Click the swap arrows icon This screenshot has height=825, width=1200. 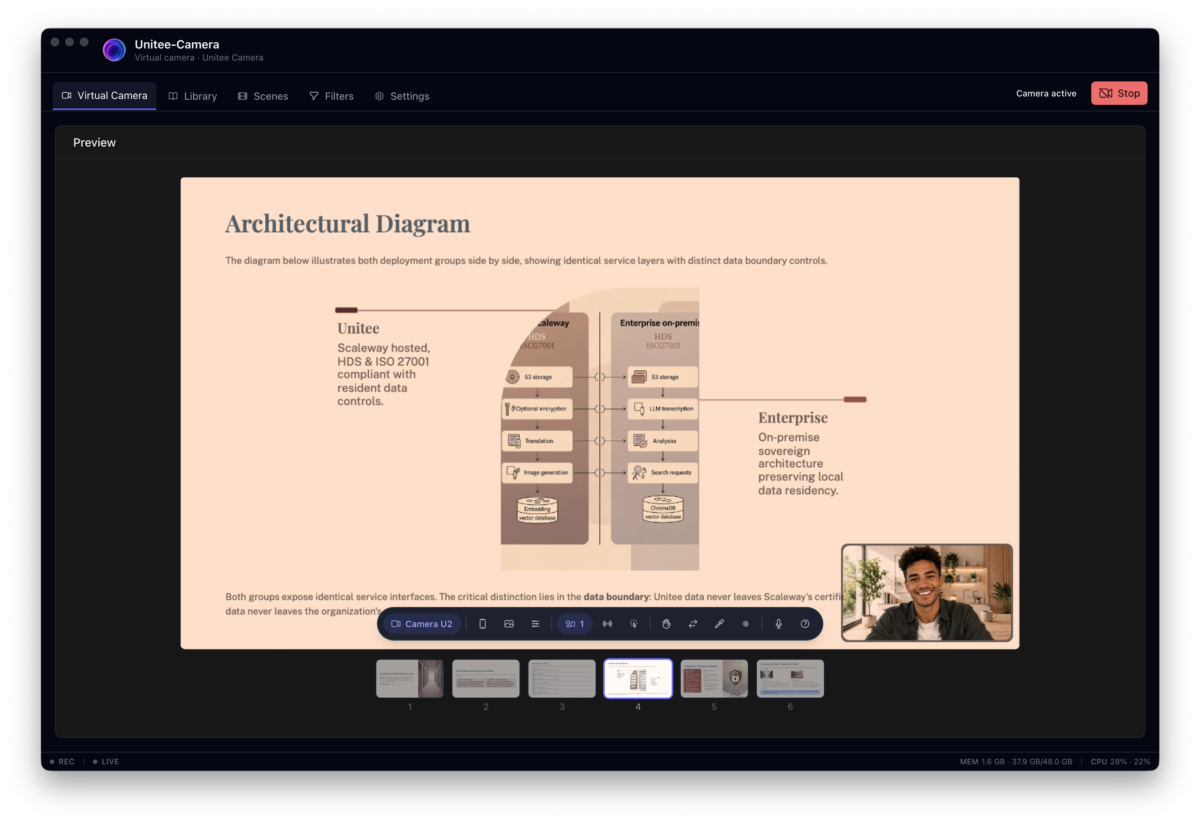pyautogui.click(x=693, y=624)
